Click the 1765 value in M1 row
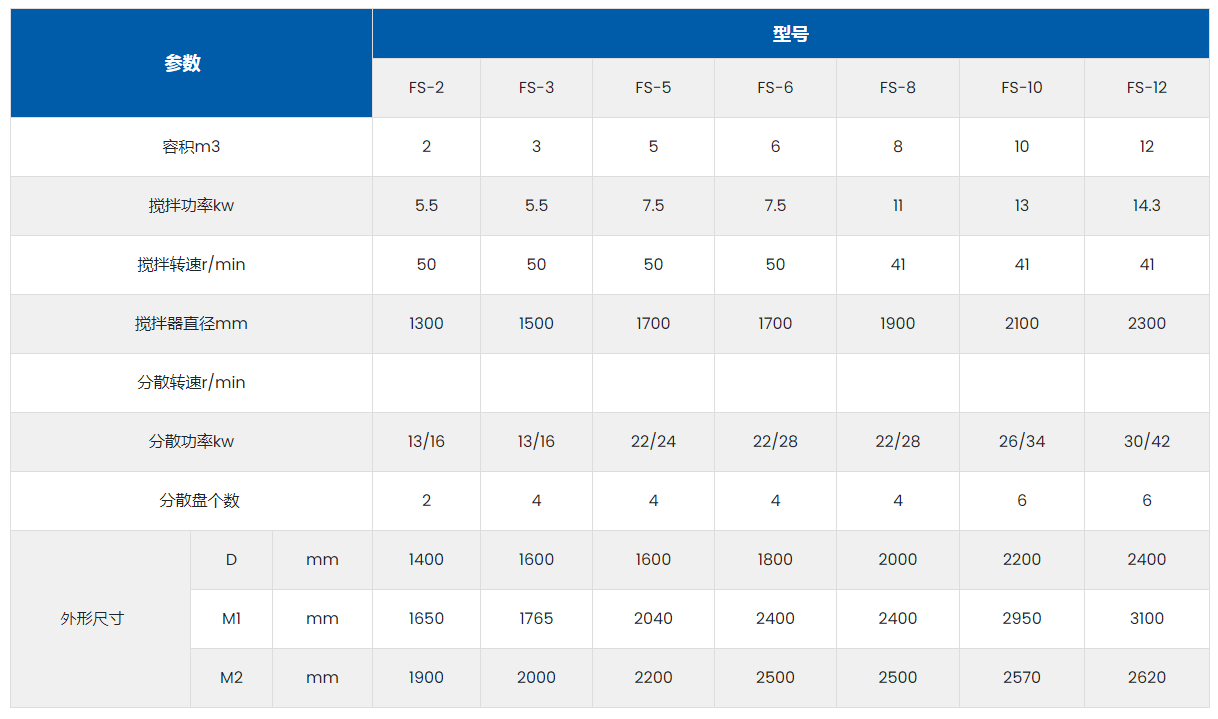The height and width of the screenshot is (719, 1218). coord(536,619)
